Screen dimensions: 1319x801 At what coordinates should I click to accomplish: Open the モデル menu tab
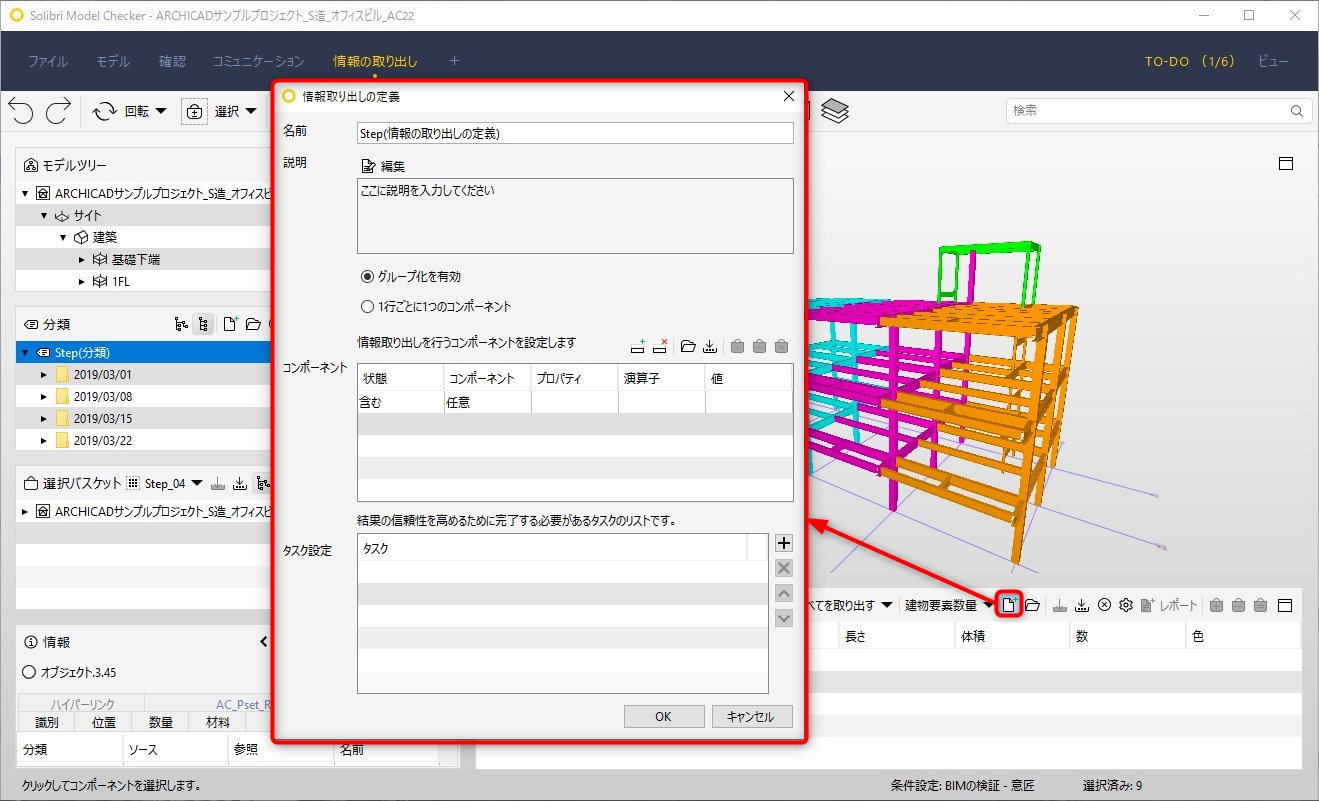[x=113, y=61]
